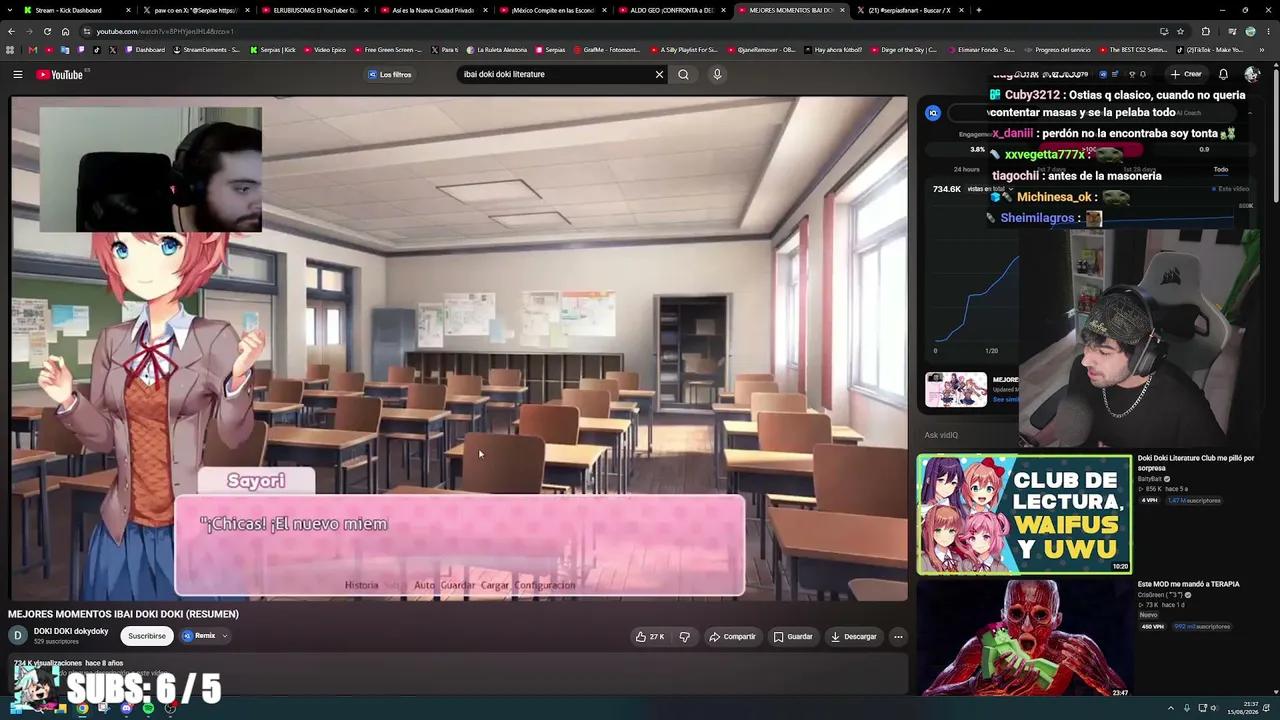Open the Serpias | Kick bookmark
Image resolution: width=1280 pixels, height=720 pixels.
click(x=273, y=50)
